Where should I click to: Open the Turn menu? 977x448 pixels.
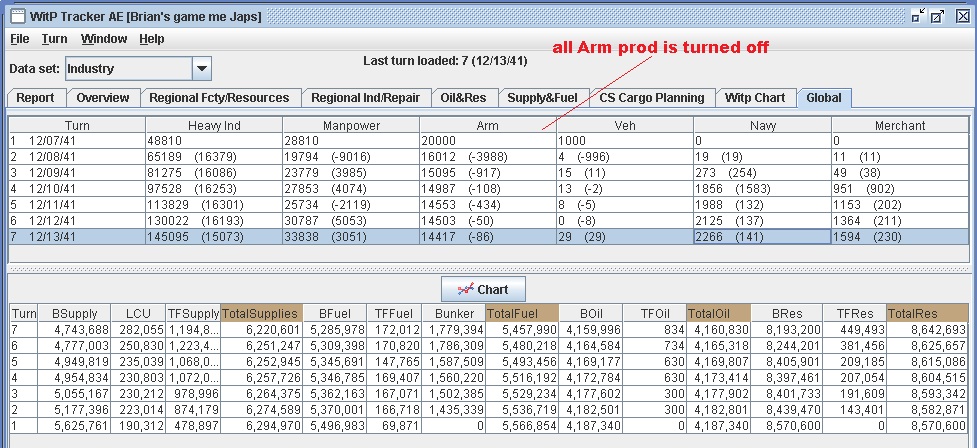[55, 39]
